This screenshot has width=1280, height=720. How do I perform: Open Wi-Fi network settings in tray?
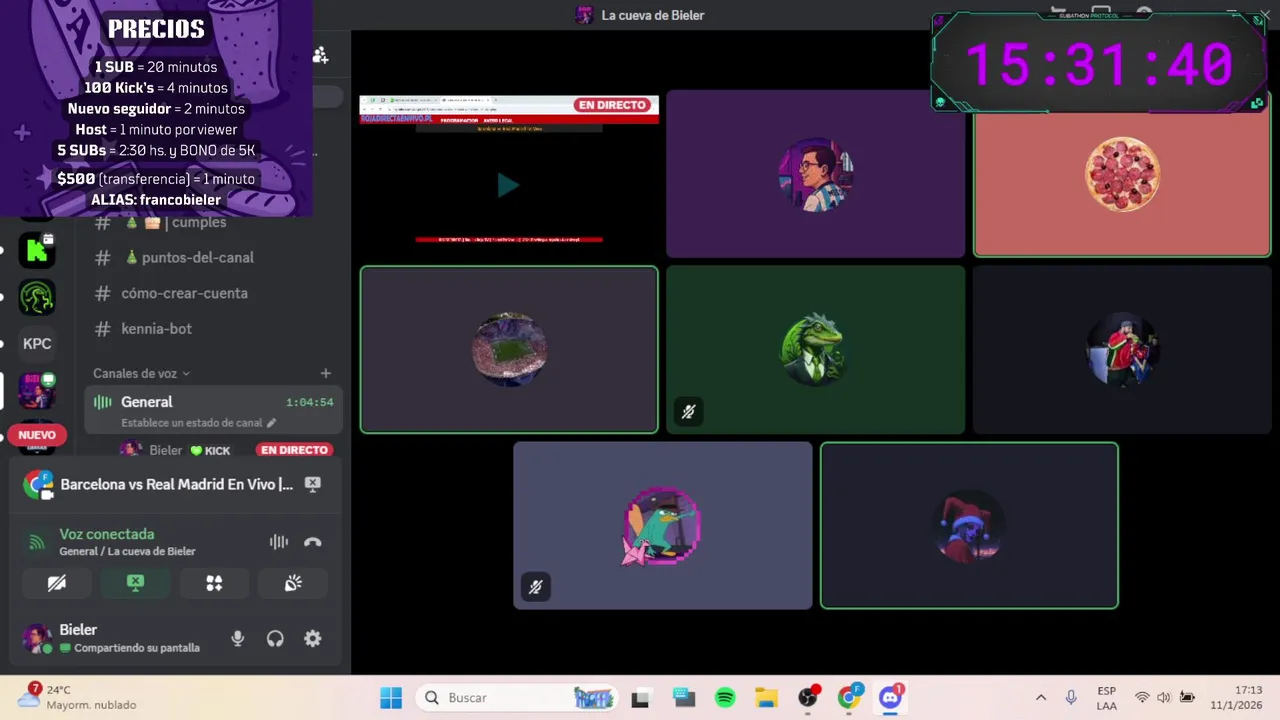pos(1142,697)
